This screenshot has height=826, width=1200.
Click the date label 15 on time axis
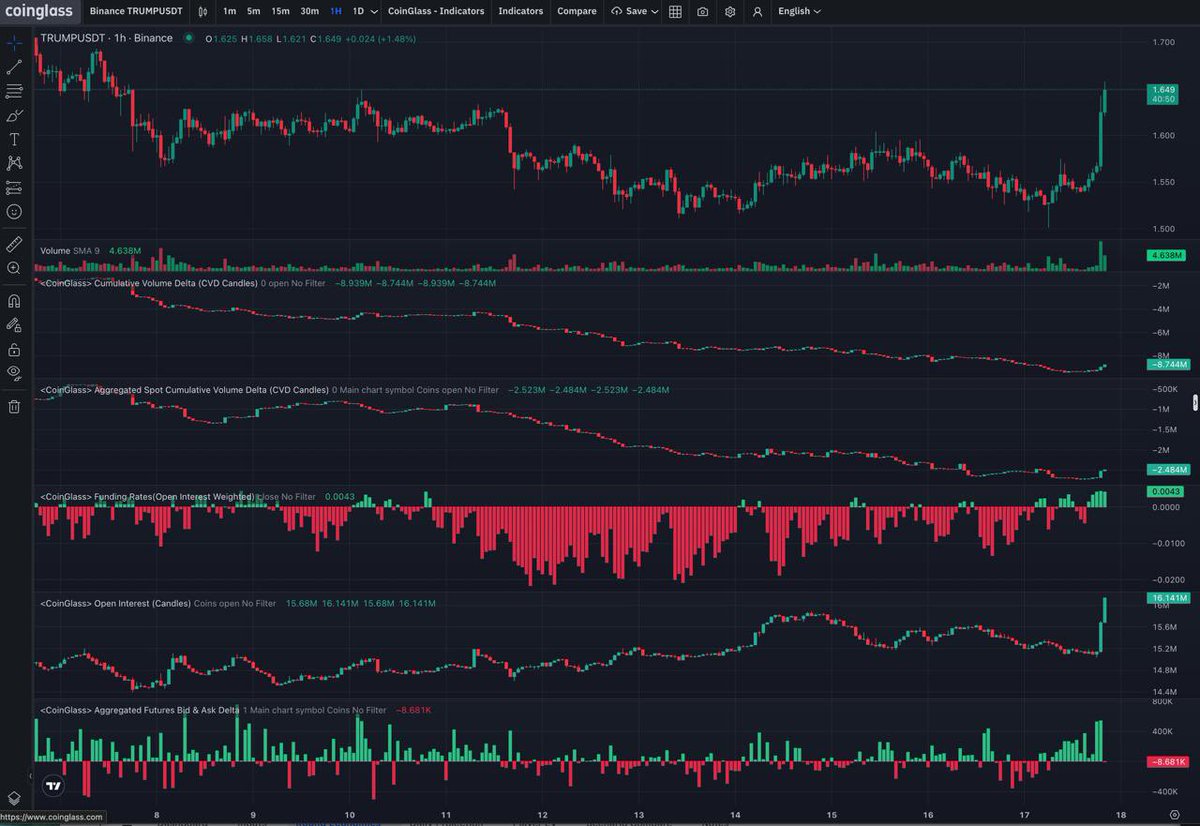[x=830, y=815]
